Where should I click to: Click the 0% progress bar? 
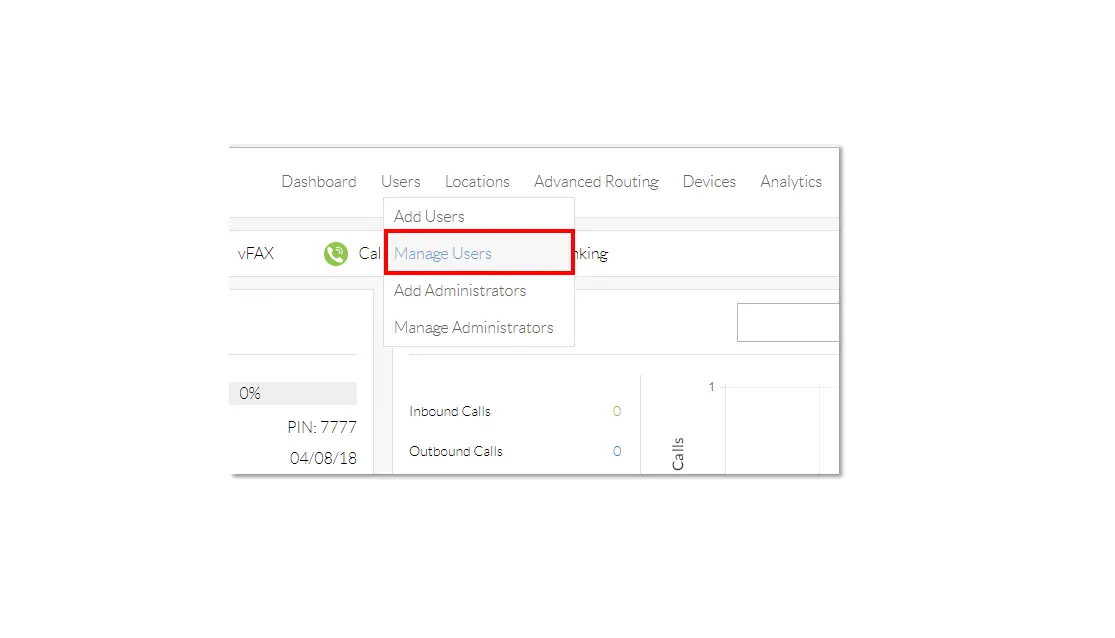[x=293, y=394]
